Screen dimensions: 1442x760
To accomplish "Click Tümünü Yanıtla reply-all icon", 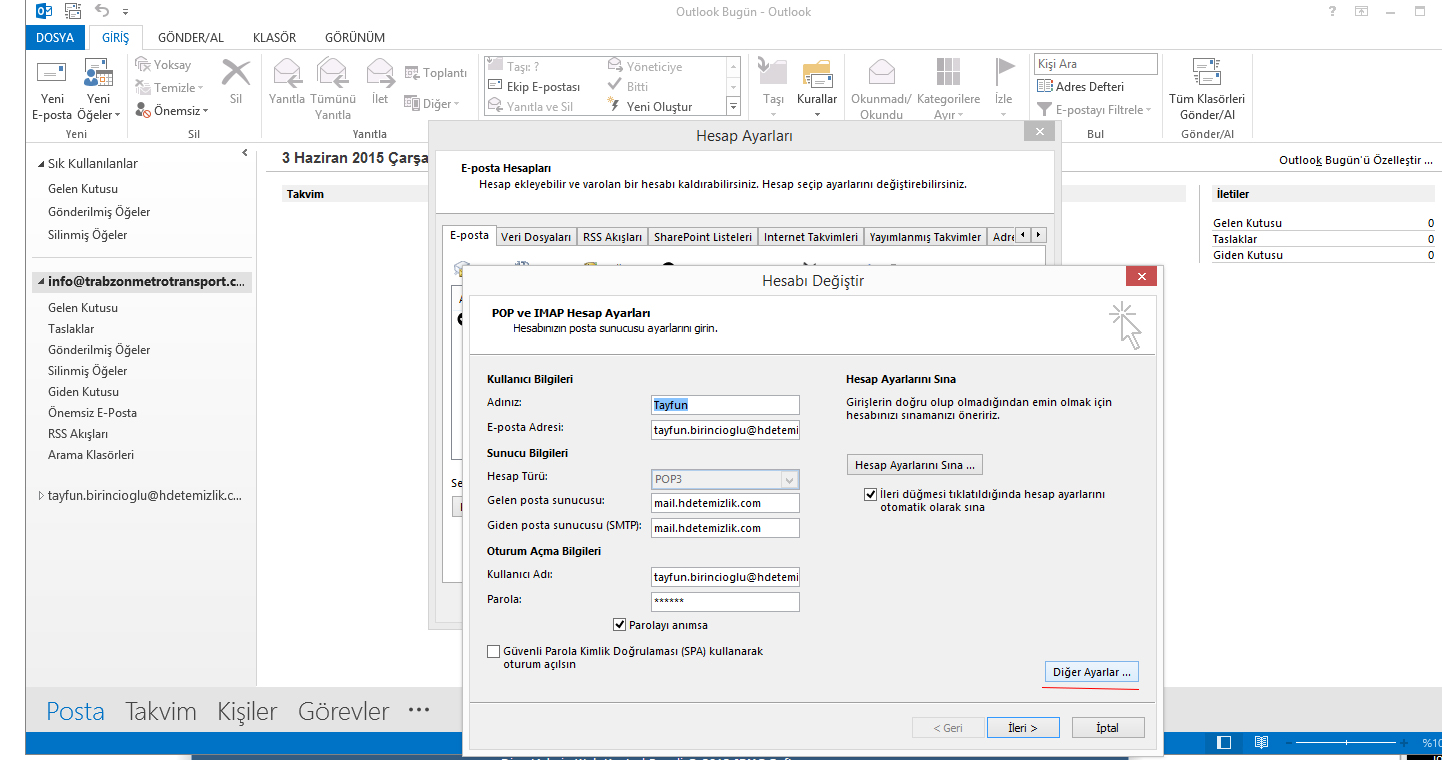I will tap(332, 73).
